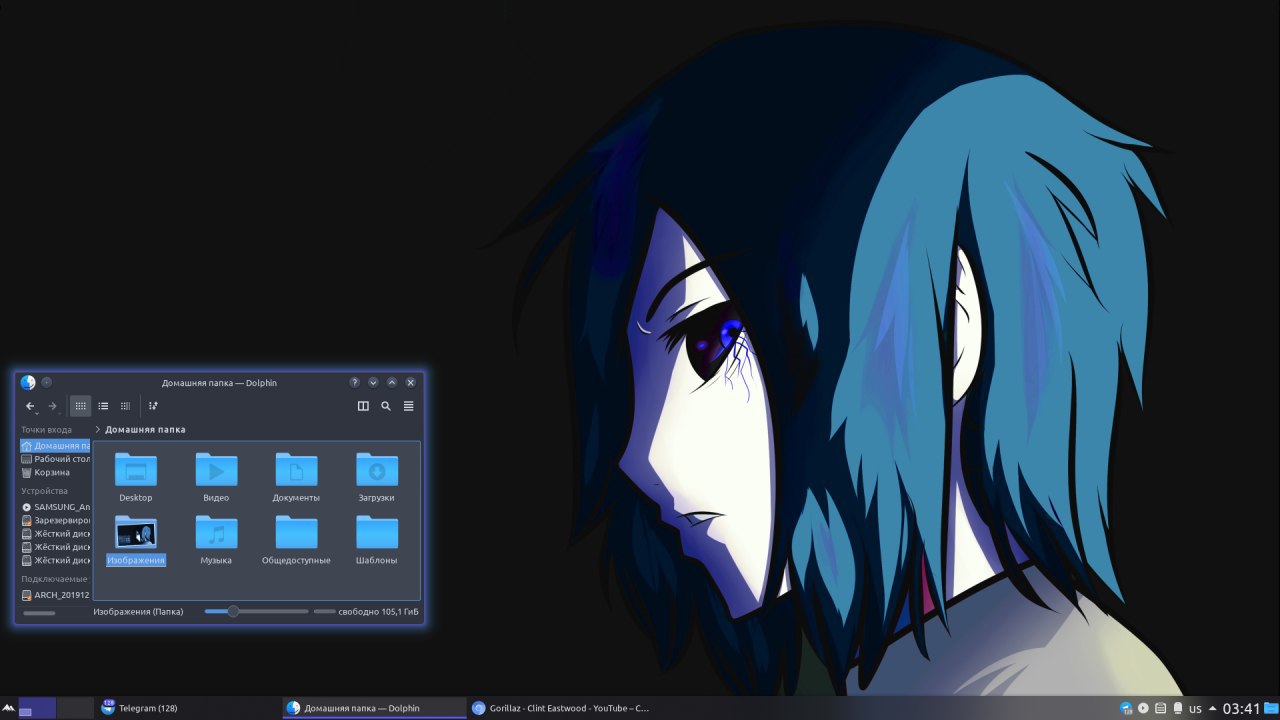Go forward using Dolphin's forward arrow

pyautogui.click(x=52, y=406)
